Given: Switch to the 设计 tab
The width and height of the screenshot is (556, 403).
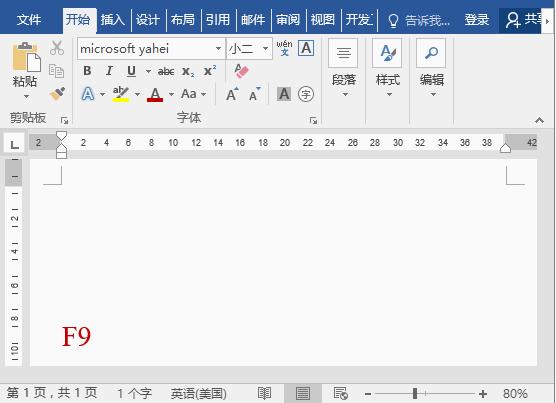Looking at the screenshot, I should [x=148, y=20].
